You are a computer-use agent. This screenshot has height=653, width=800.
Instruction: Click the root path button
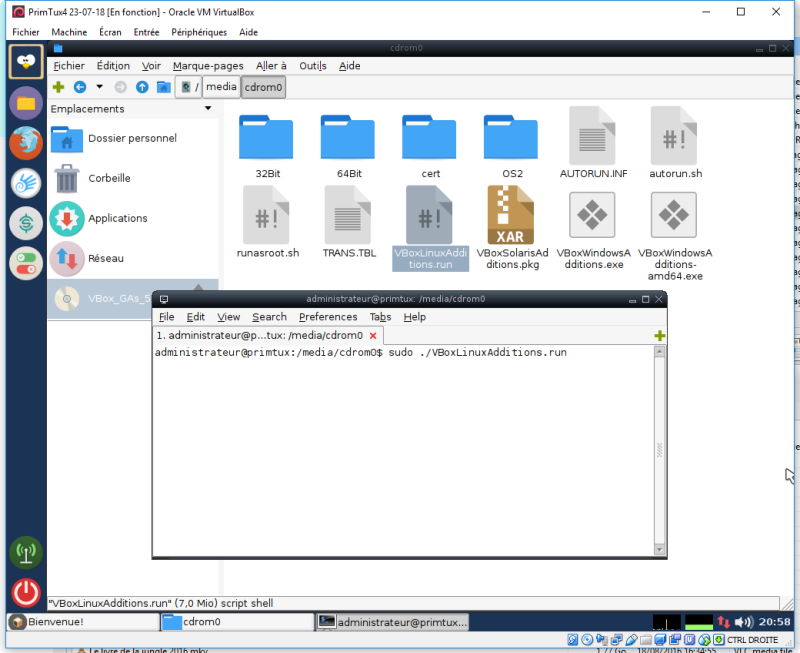click(x=189, y=87)
